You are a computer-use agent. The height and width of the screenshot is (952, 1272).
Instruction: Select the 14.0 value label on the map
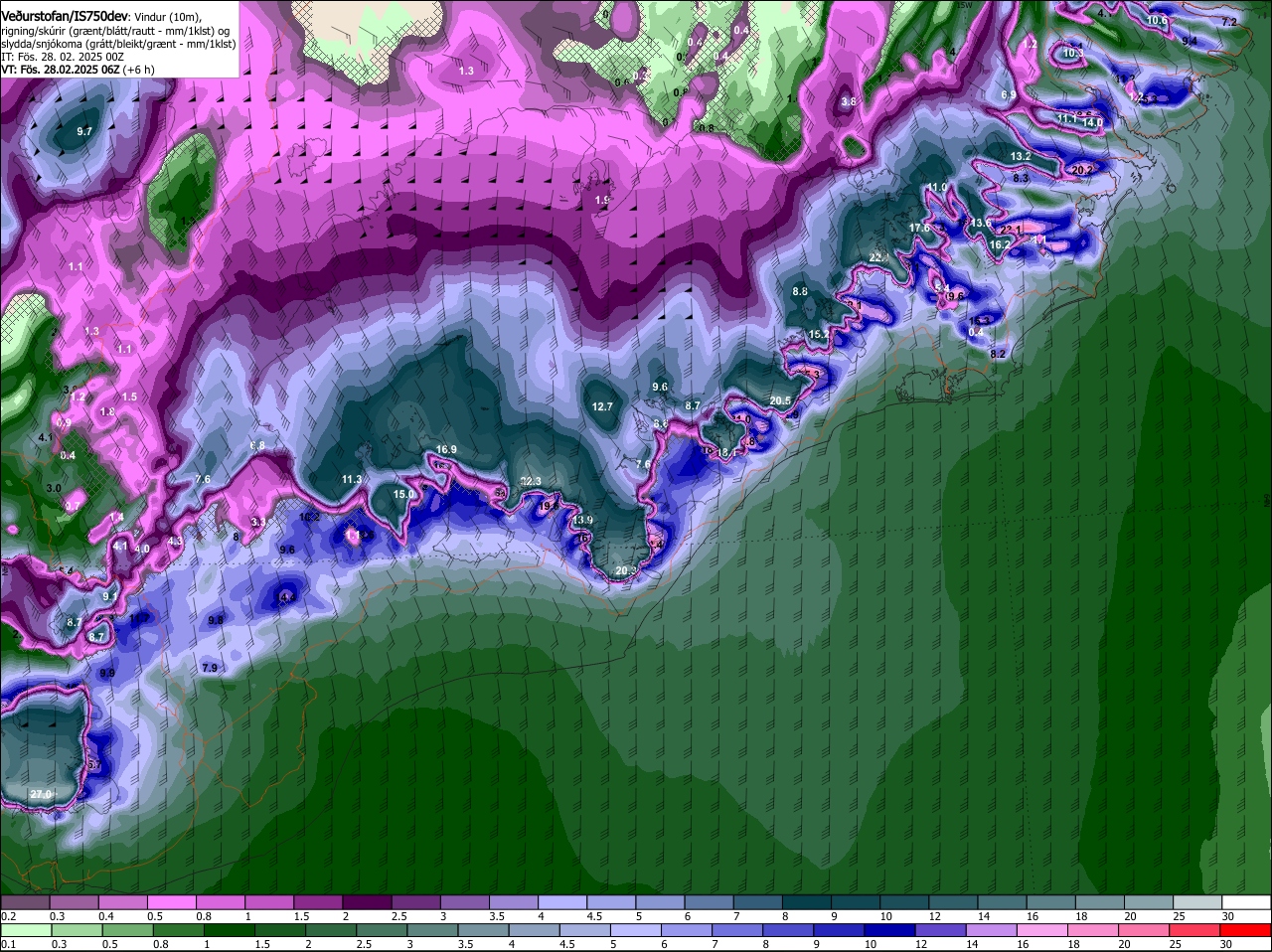(1093, 122)
